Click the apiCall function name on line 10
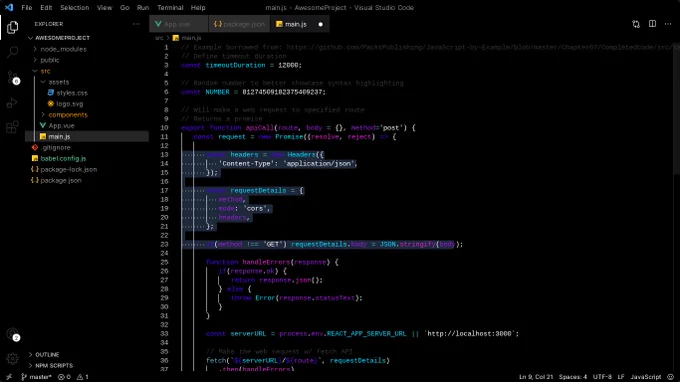The image size is (680, 382). (x=260, y=127)
